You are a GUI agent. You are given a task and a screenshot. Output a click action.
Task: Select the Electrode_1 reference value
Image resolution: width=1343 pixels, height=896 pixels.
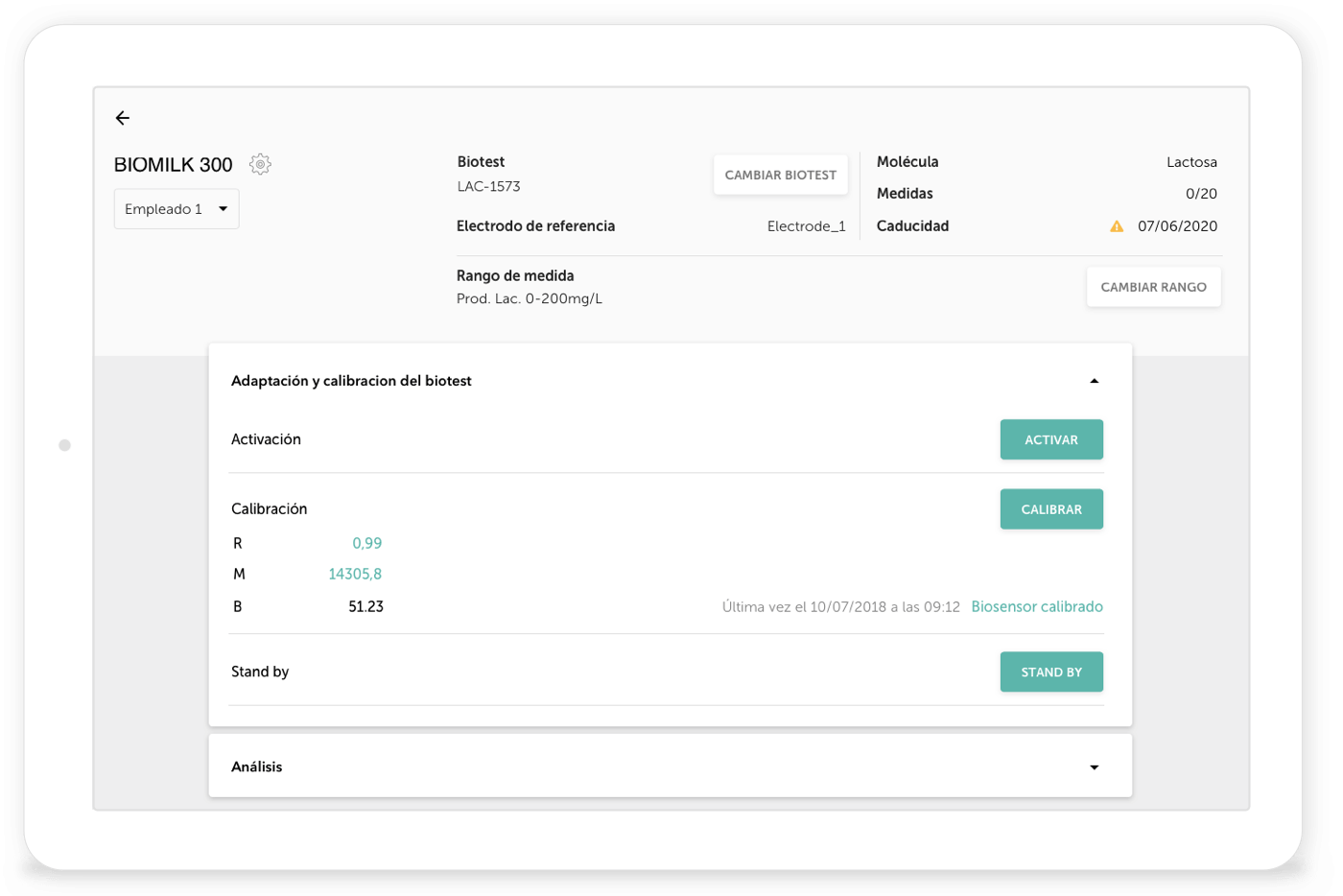(806, 226)
